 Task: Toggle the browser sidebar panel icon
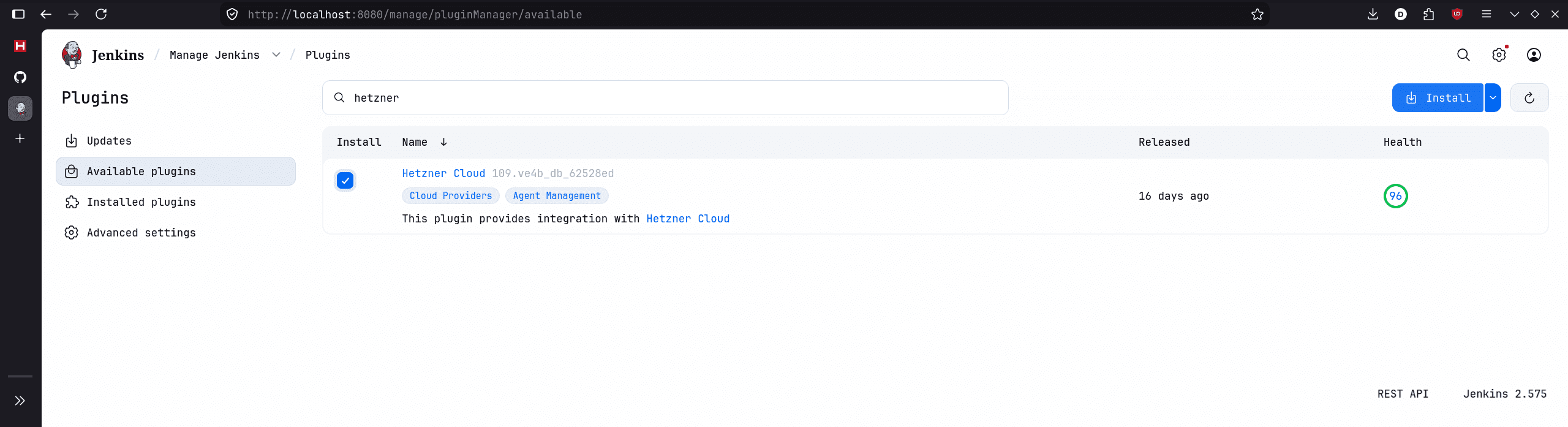coord(18,14)
